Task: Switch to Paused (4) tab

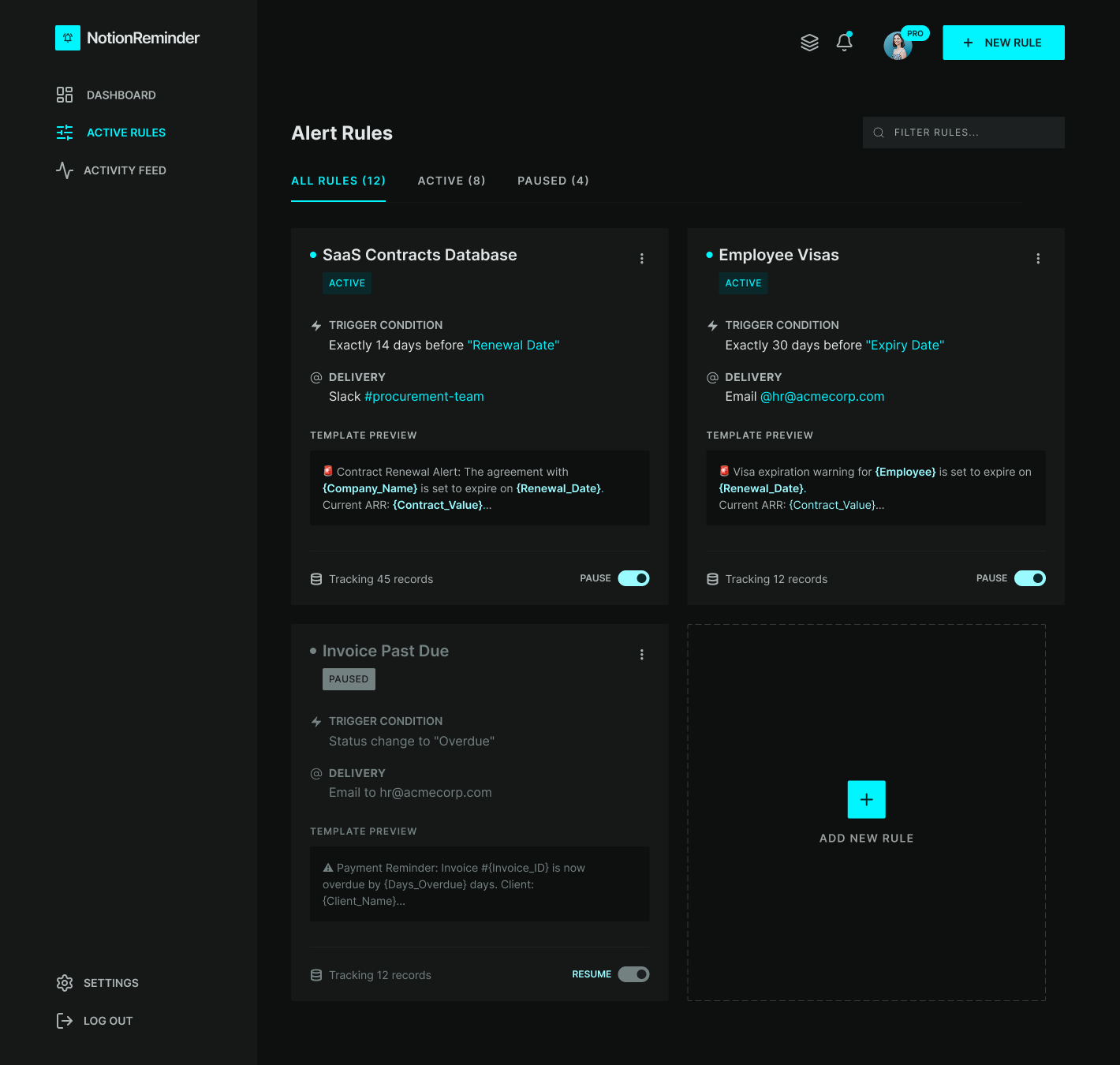Action: pyautogui.click(x=553, y=181)
